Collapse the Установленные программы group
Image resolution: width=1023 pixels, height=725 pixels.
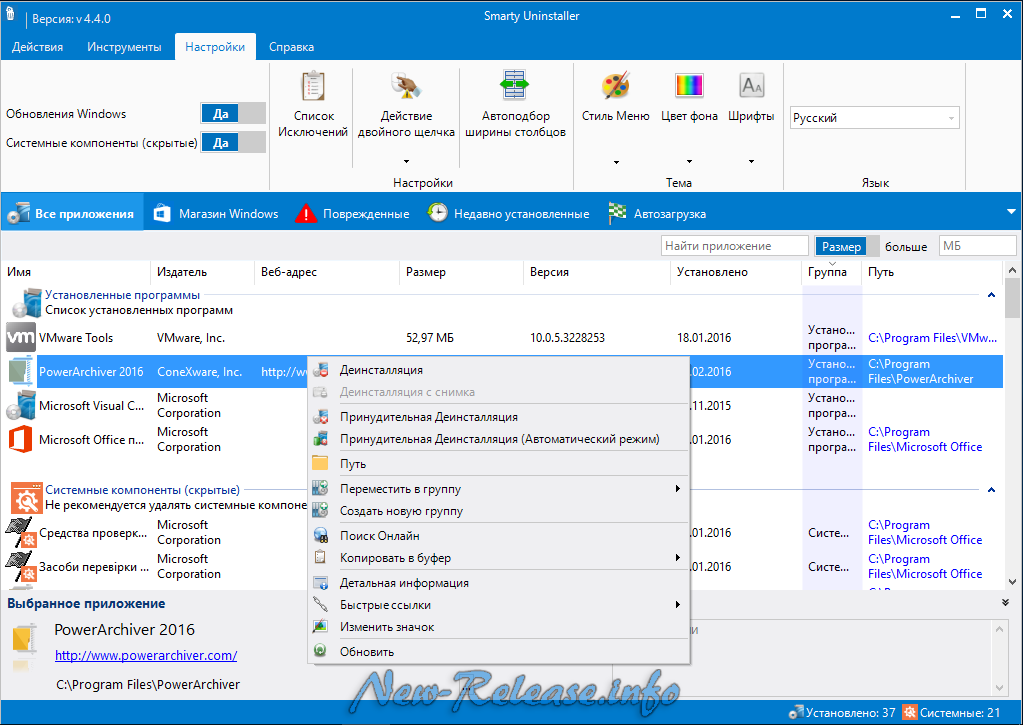(x=991, y=295)
